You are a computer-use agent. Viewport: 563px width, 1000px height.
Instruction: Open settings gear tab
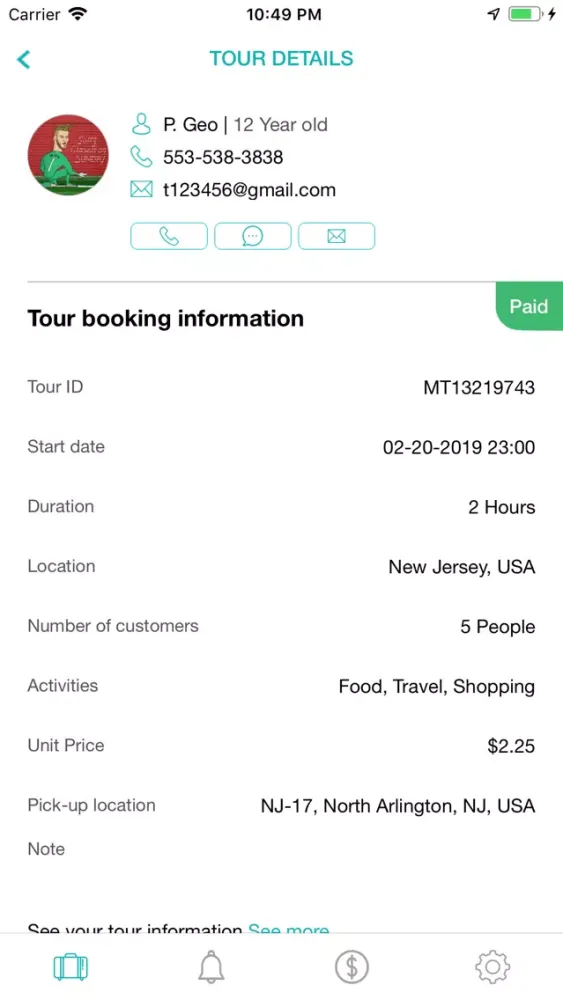tap(493, 967)
